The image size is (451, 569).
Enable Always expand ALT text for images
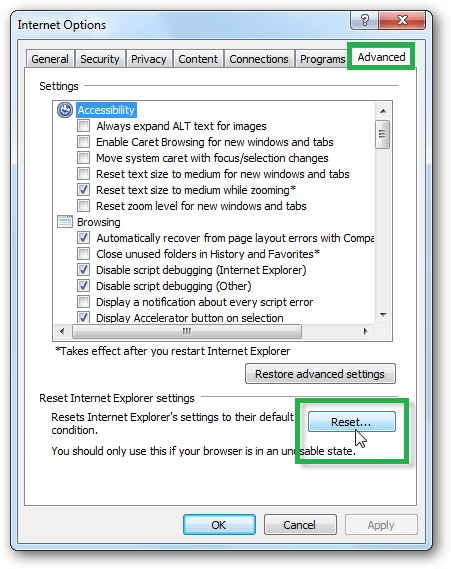83,126
